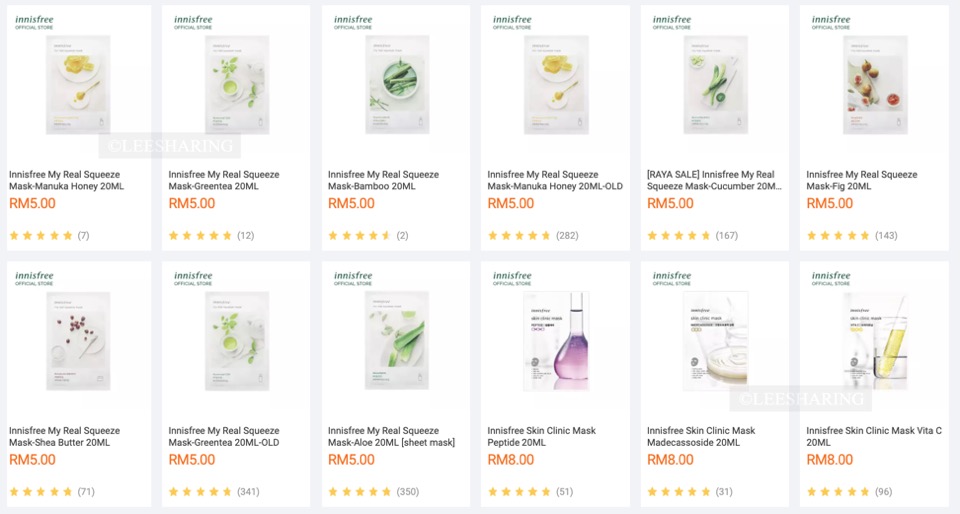Click star rating of Fig mask (143)

[x=838, y=236]
